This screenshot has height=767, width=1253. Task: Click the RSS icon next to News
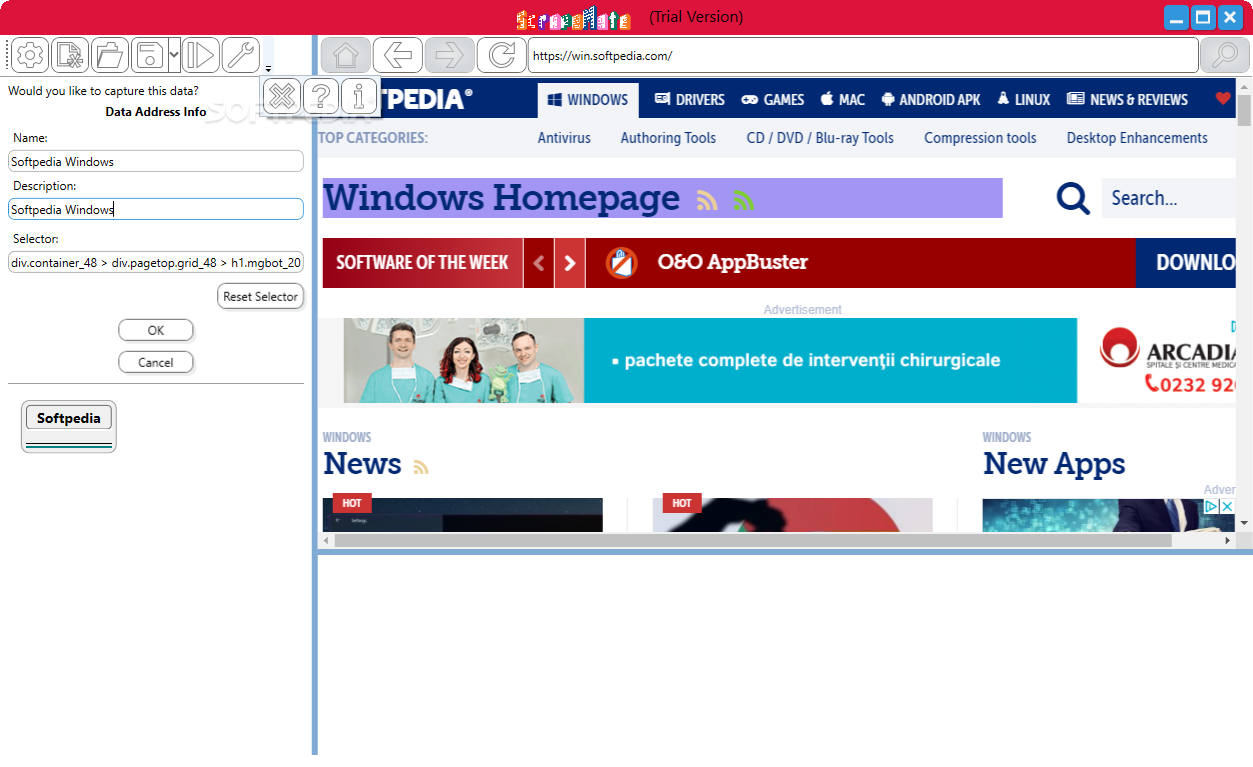(x=421, y=467)
